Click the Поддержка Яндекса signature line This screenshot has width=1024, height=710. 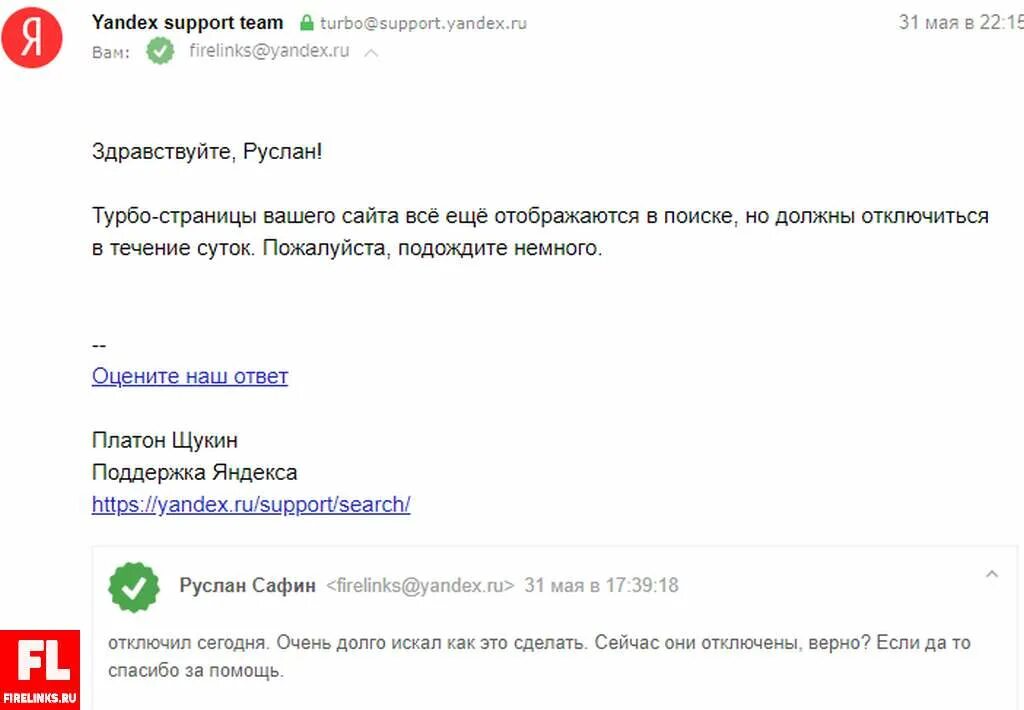195,472
